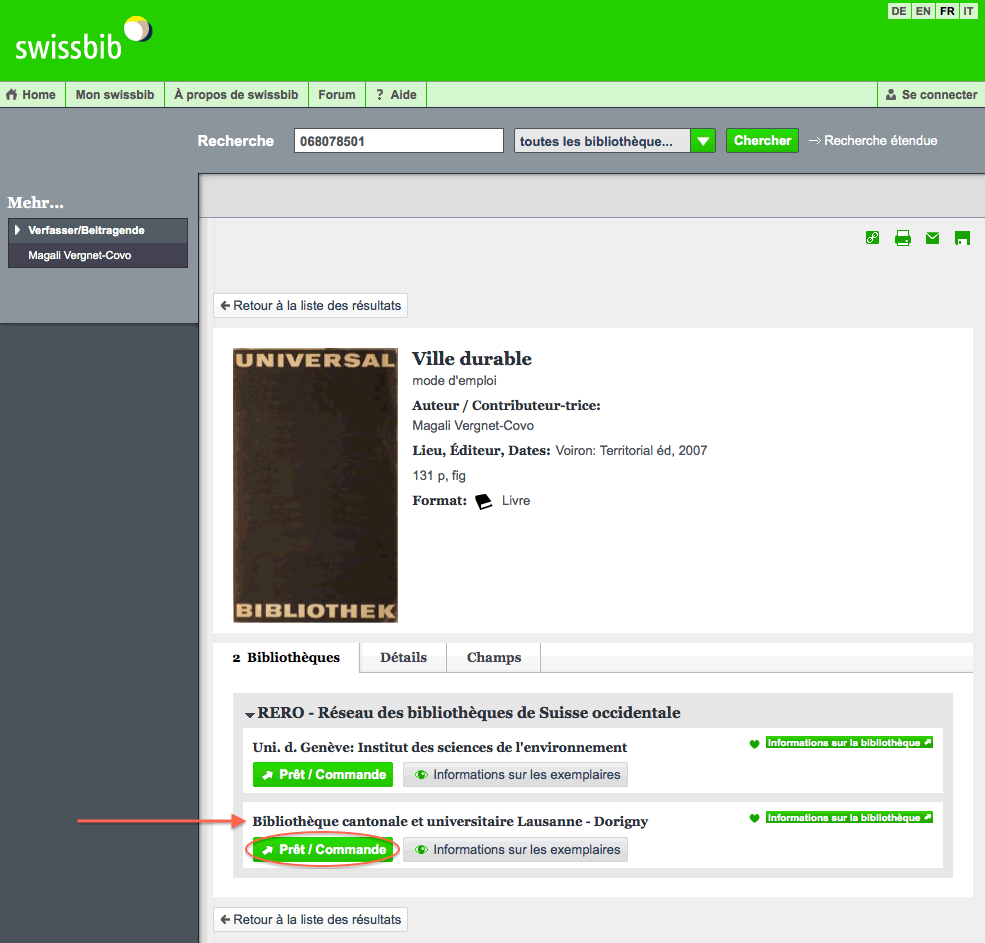
Task: Click the top 'Retour à la liste des résultats' button
Action: tap(310, 306)
